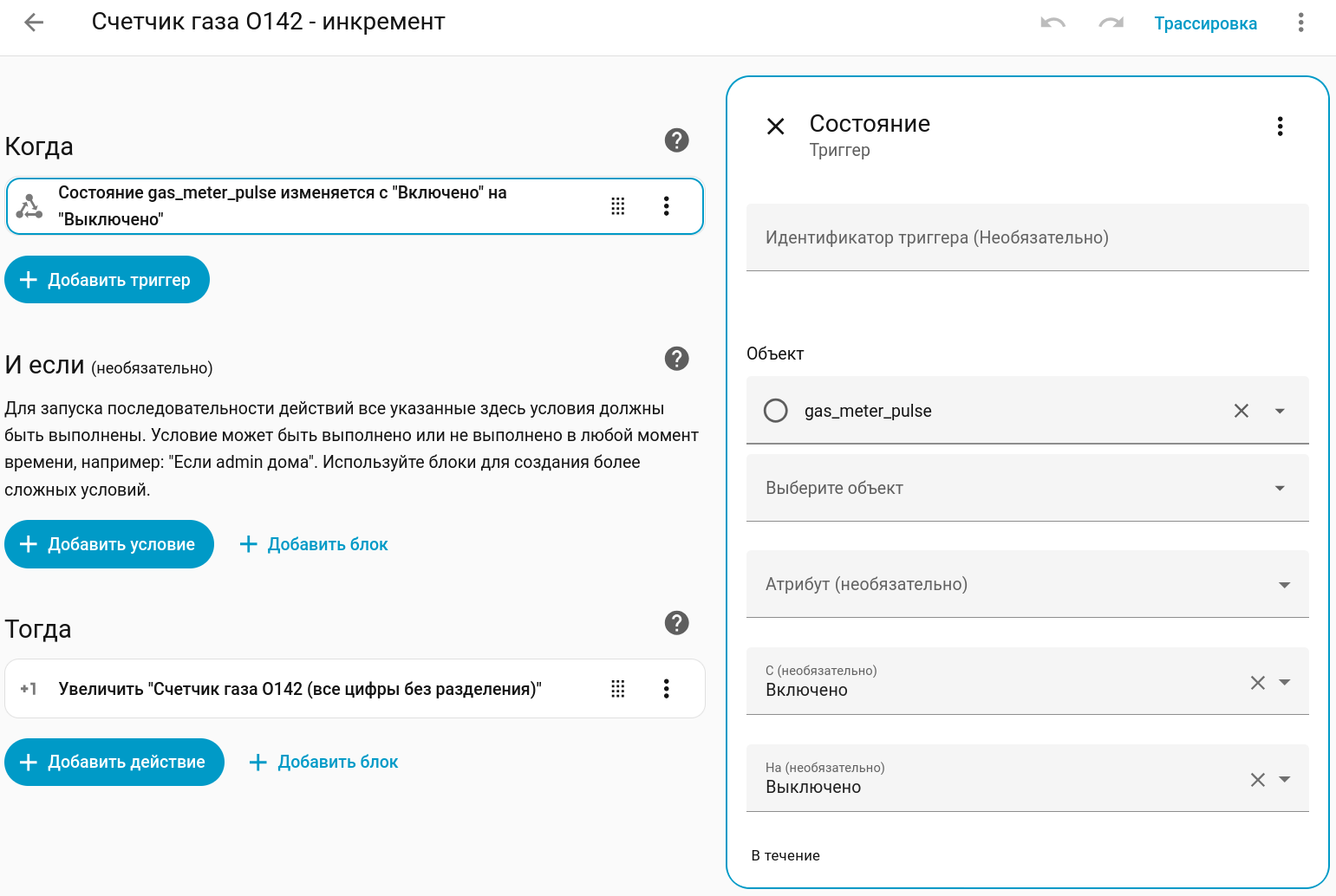The height and width of the screenshot is (896, 1336).
Task: Clear the gas_meter_pulse object selection
Action: [1242, 411]
